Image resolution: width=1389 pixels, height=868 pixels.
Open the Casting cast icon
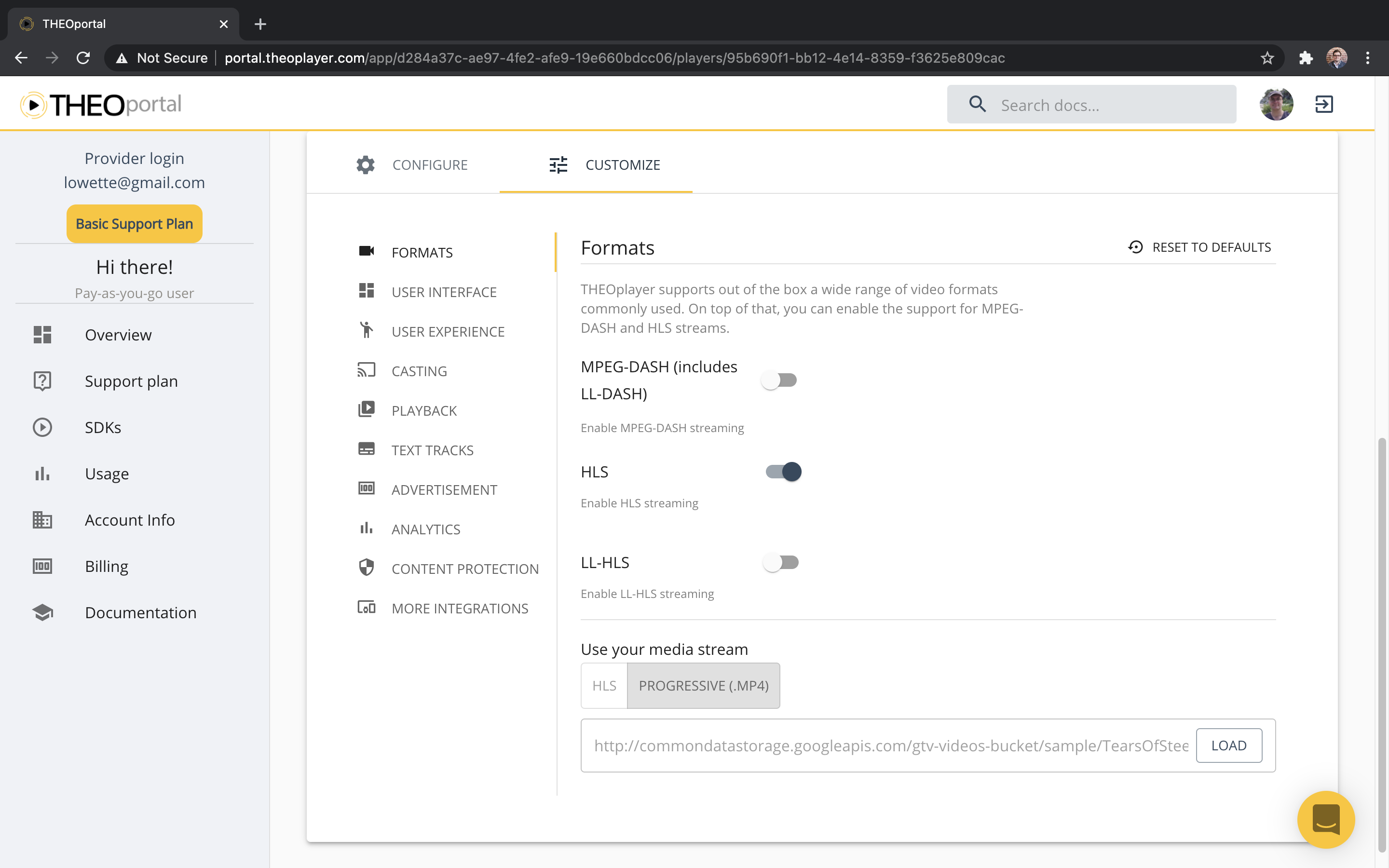(366, 370)
